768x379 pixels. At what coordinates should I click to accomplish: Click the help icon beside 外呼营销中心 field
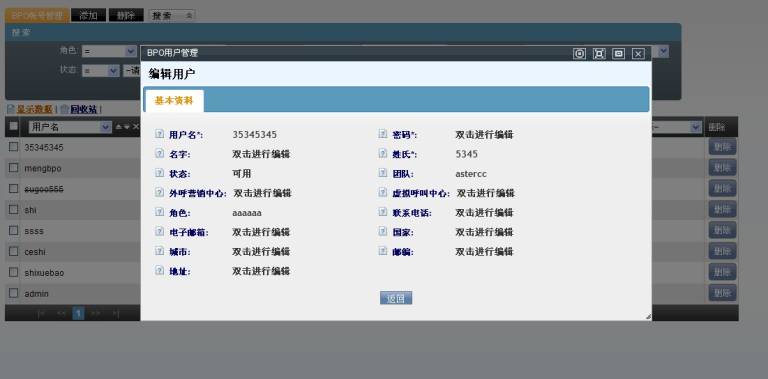(x=159, y=192)
